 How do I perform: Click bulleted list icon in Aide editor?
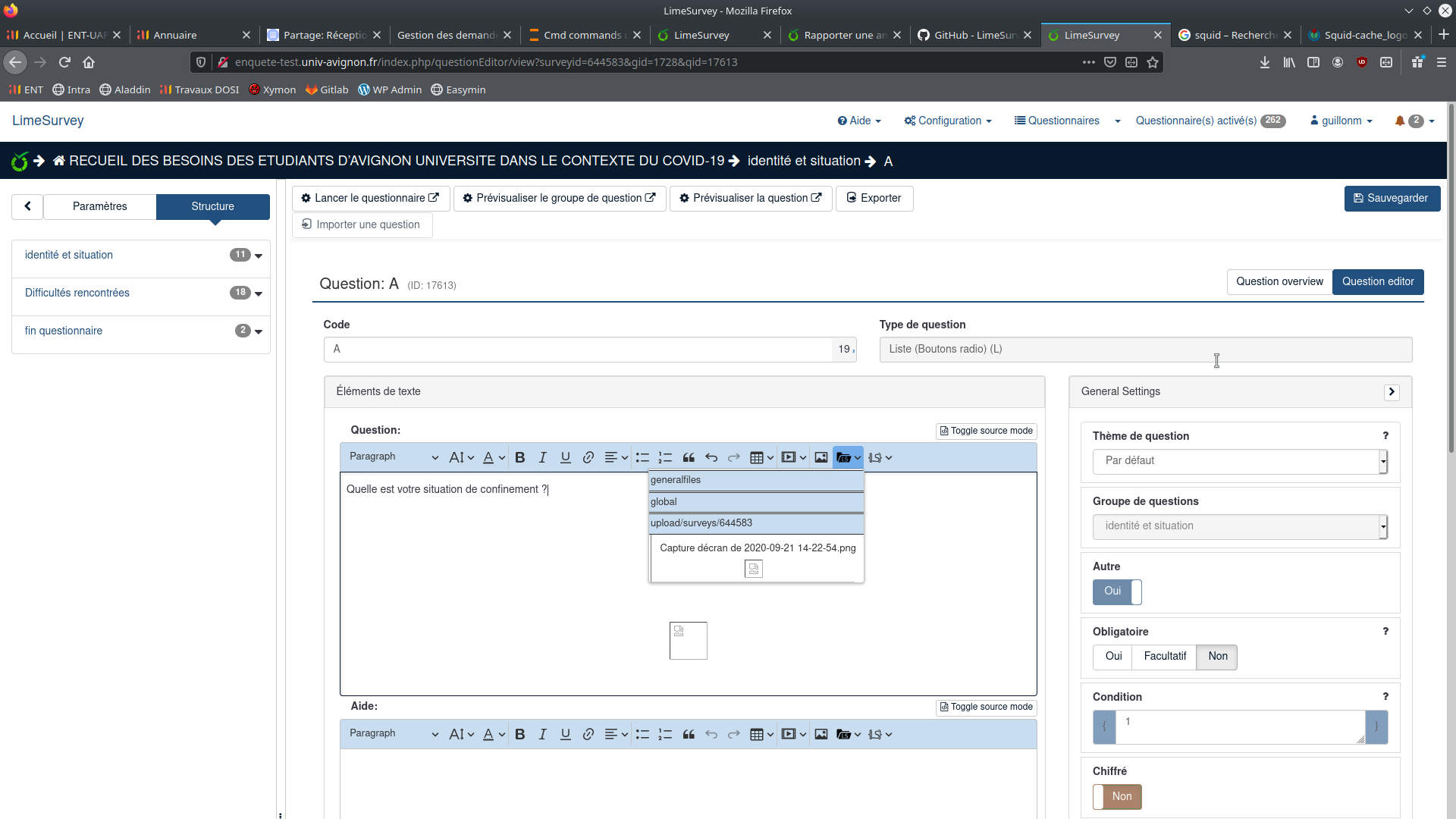point(642,734)
